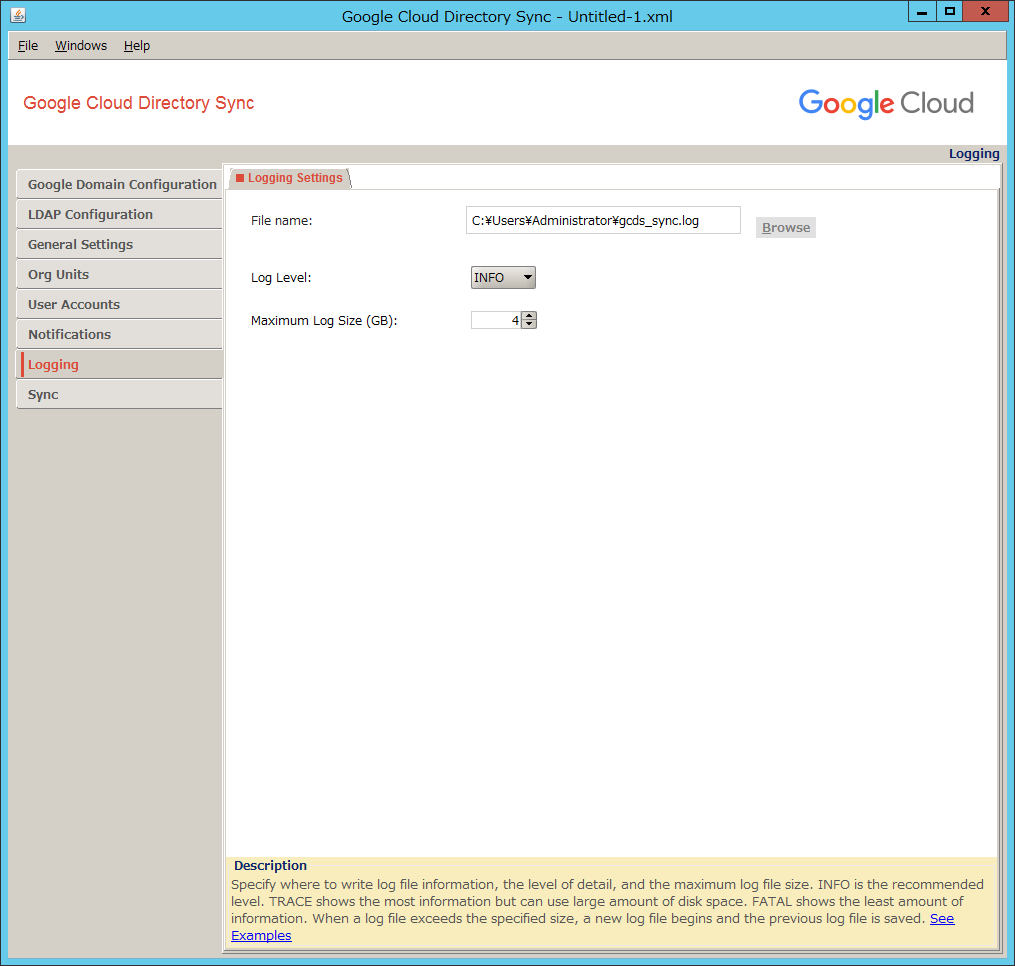This screenshot has height=966, width=1015.
Task: Close the Directory Sync window
Action: [985, 12]
